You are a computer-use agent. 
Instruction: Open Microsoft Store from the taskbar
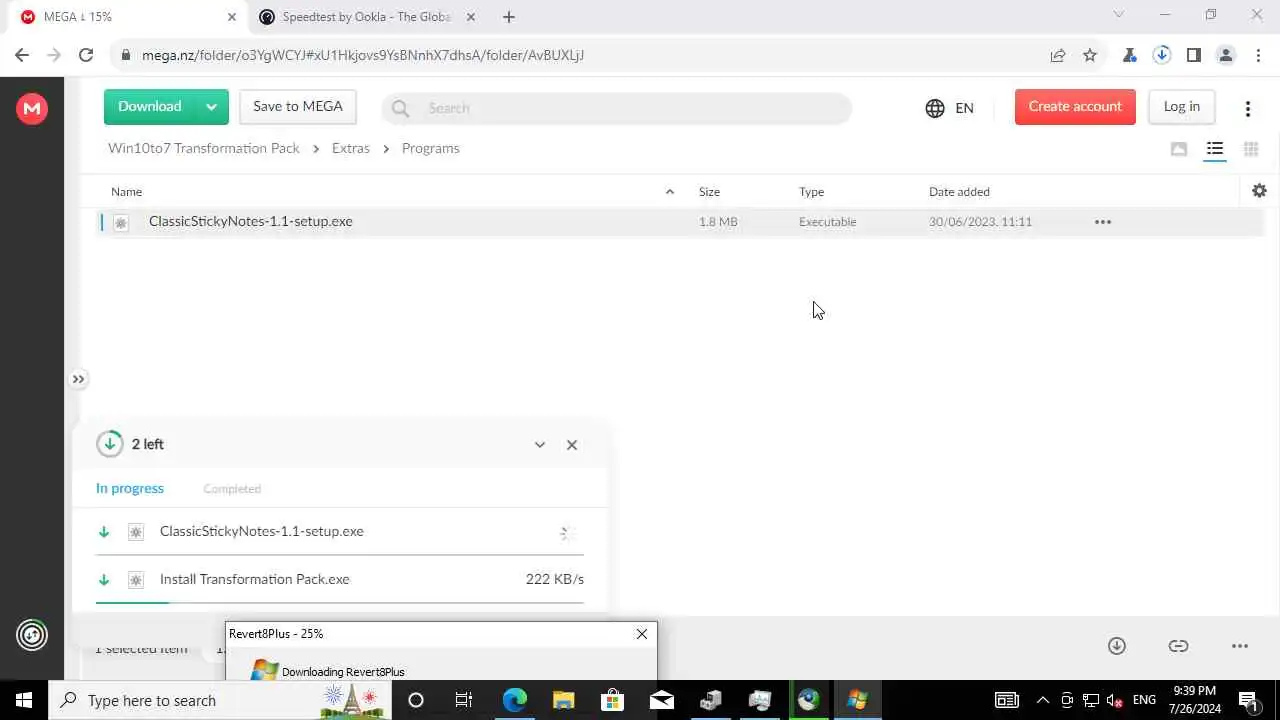coord(612,700)
